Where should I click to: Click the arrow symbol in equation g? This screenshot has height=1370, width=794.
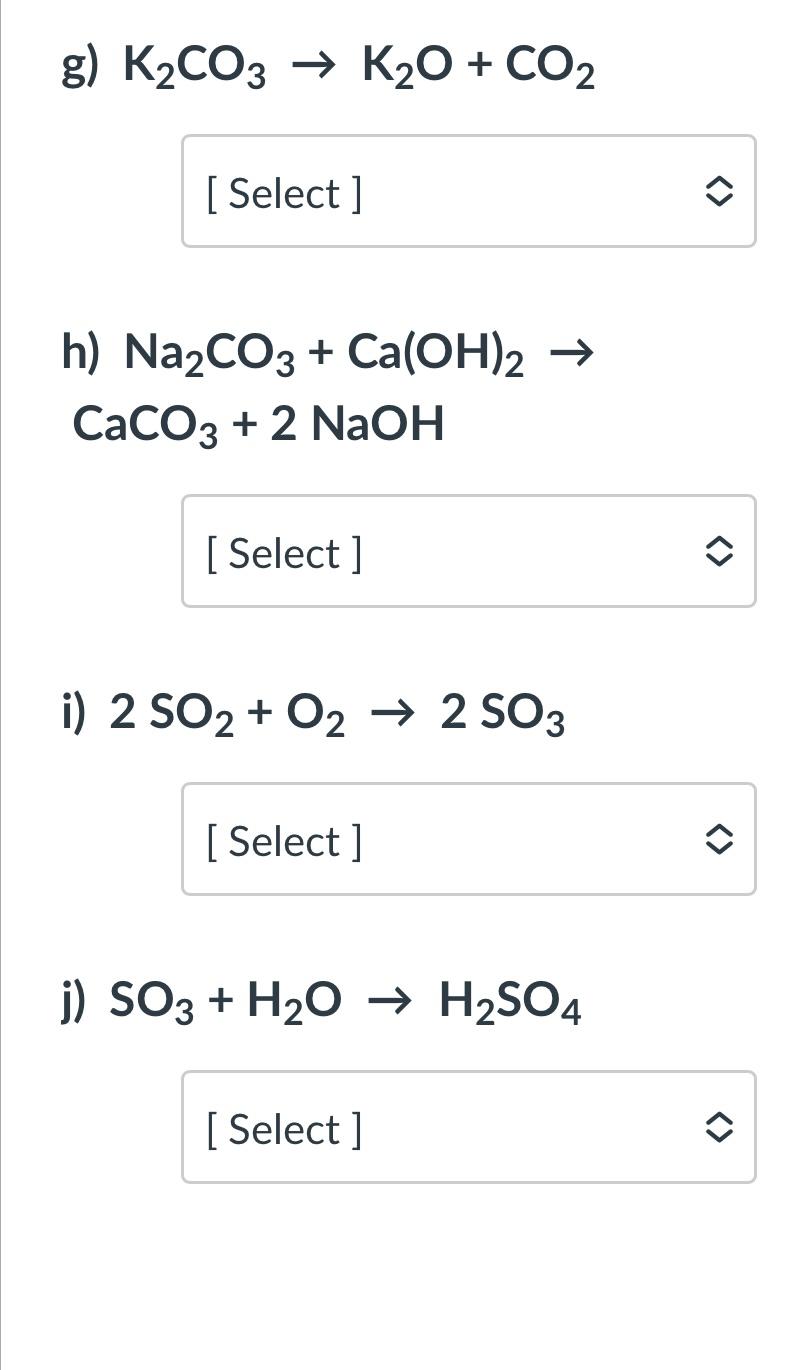311,65
